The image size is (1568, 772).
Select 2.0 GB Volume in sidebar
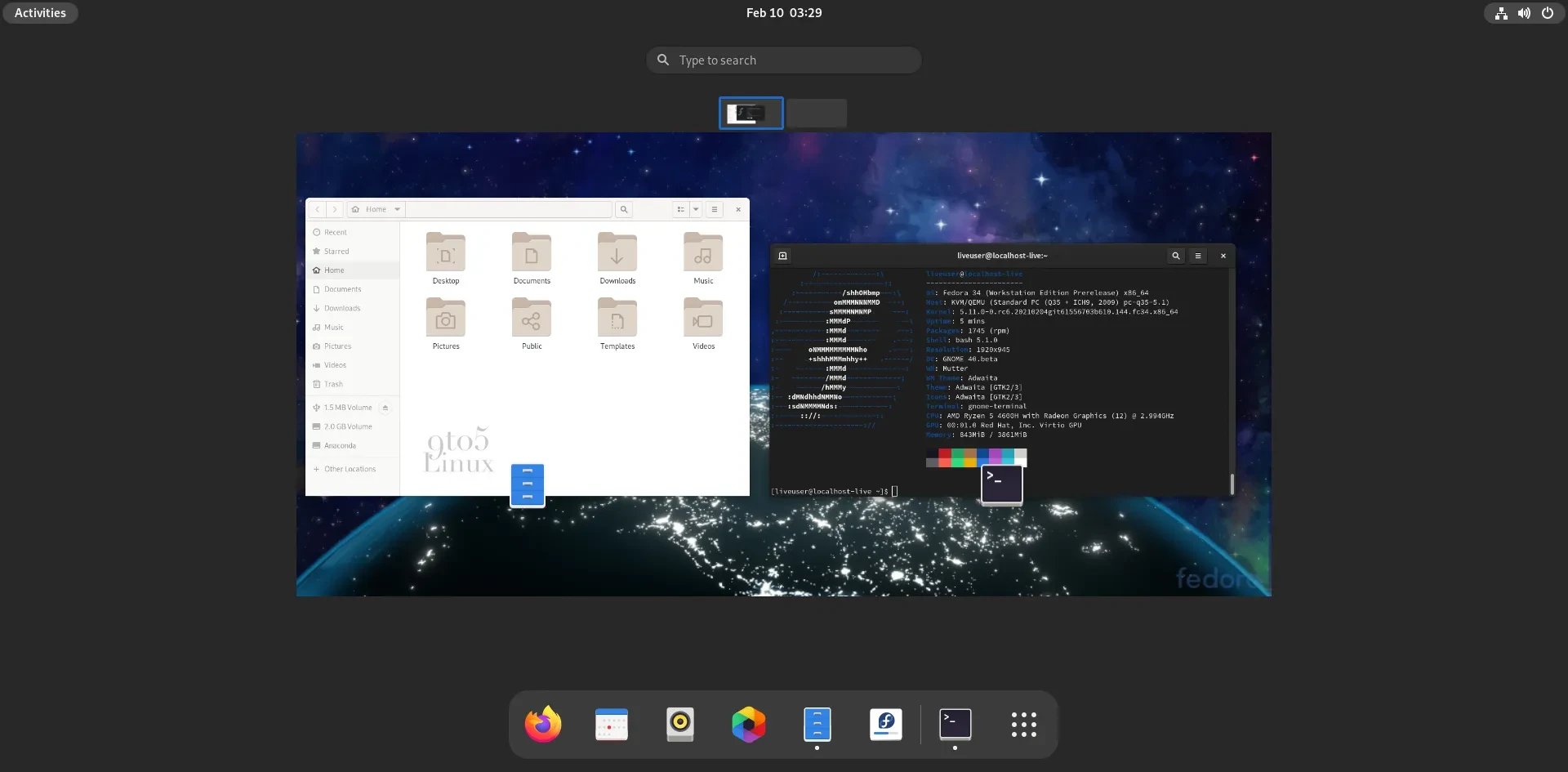(353, 426)
